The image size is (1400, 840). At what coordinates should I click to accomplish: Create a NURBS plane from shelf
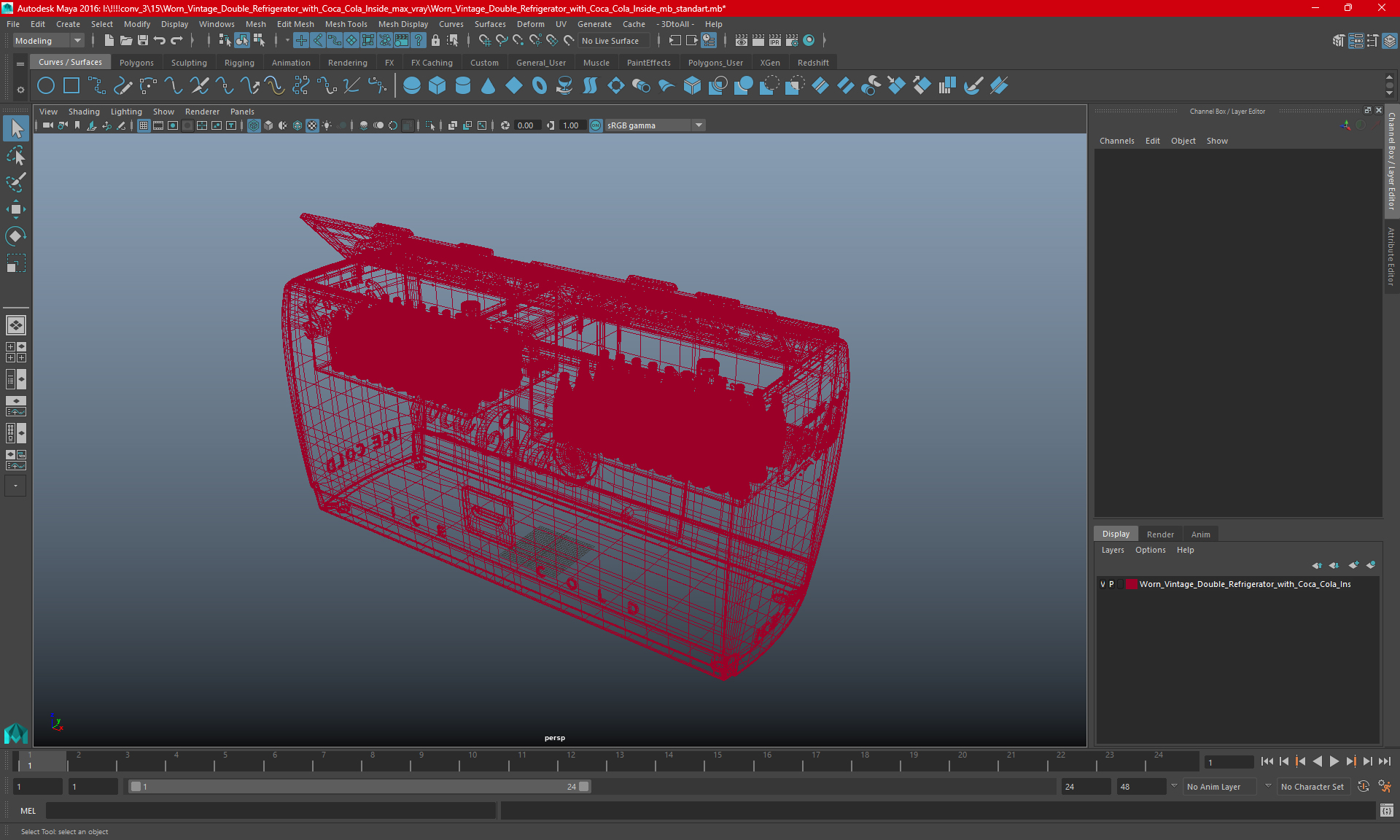(514, 86)
